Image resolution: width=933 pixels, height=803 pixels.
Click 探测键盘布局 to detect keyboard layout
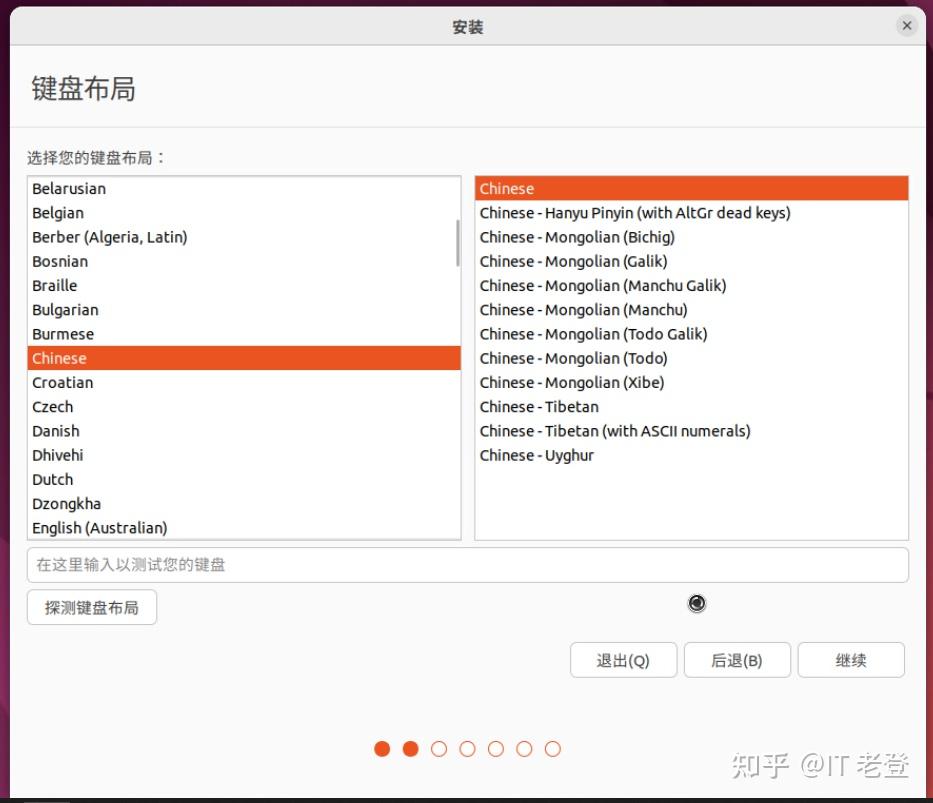tap(91, 607)
